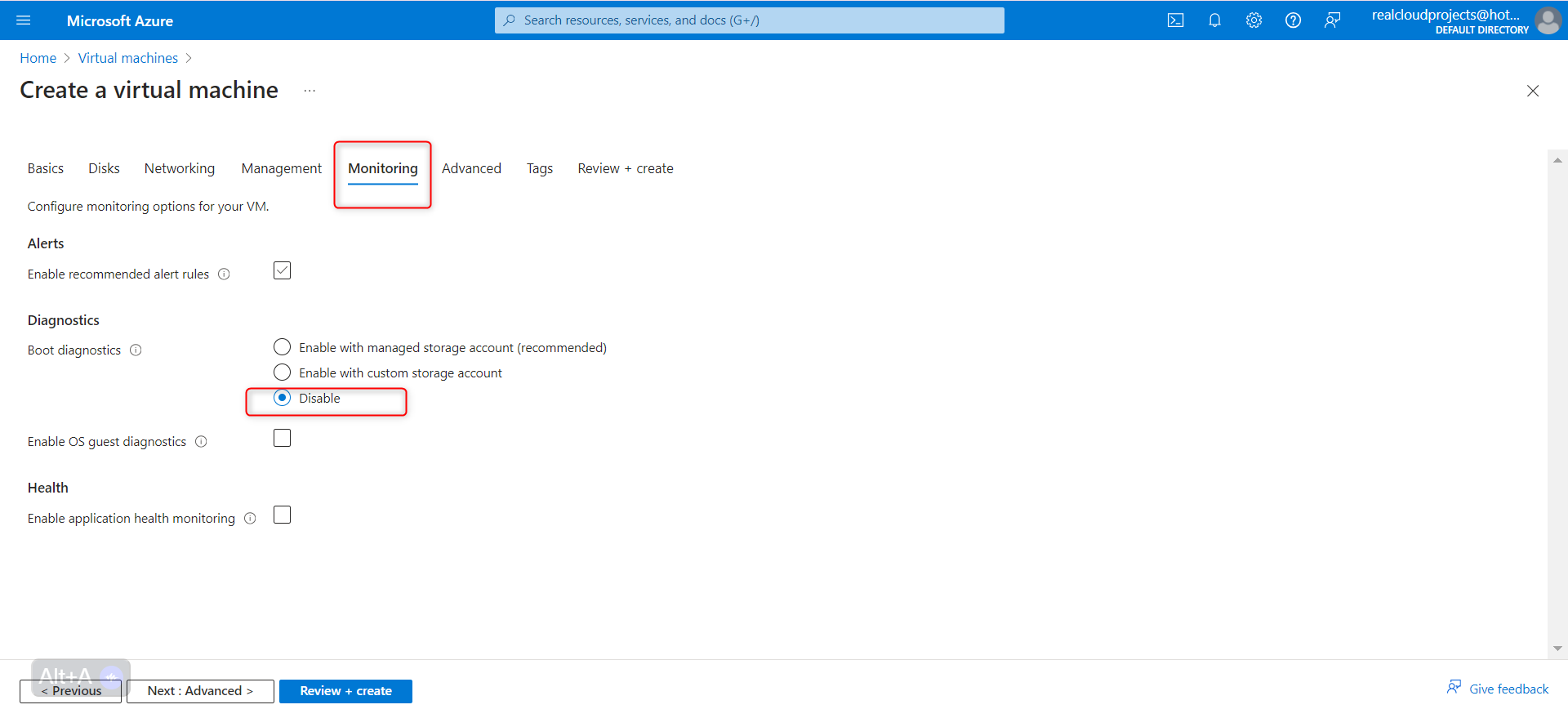This screenshot has height=727, width=1568.
Task: Open the top bar feedback icon
Action: tap(1332, 20)
